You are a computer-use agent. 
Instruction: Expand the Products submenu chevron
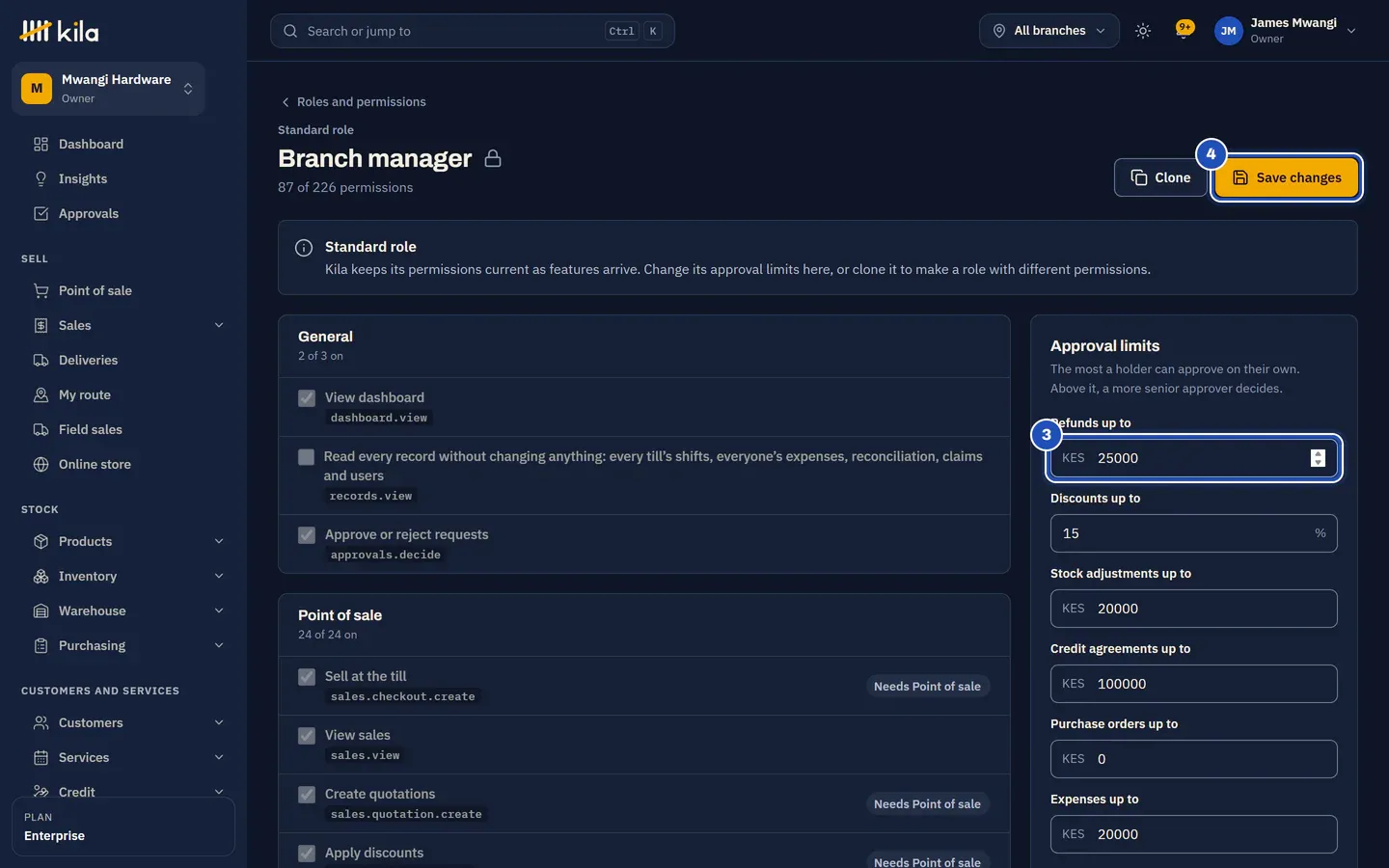219,541
